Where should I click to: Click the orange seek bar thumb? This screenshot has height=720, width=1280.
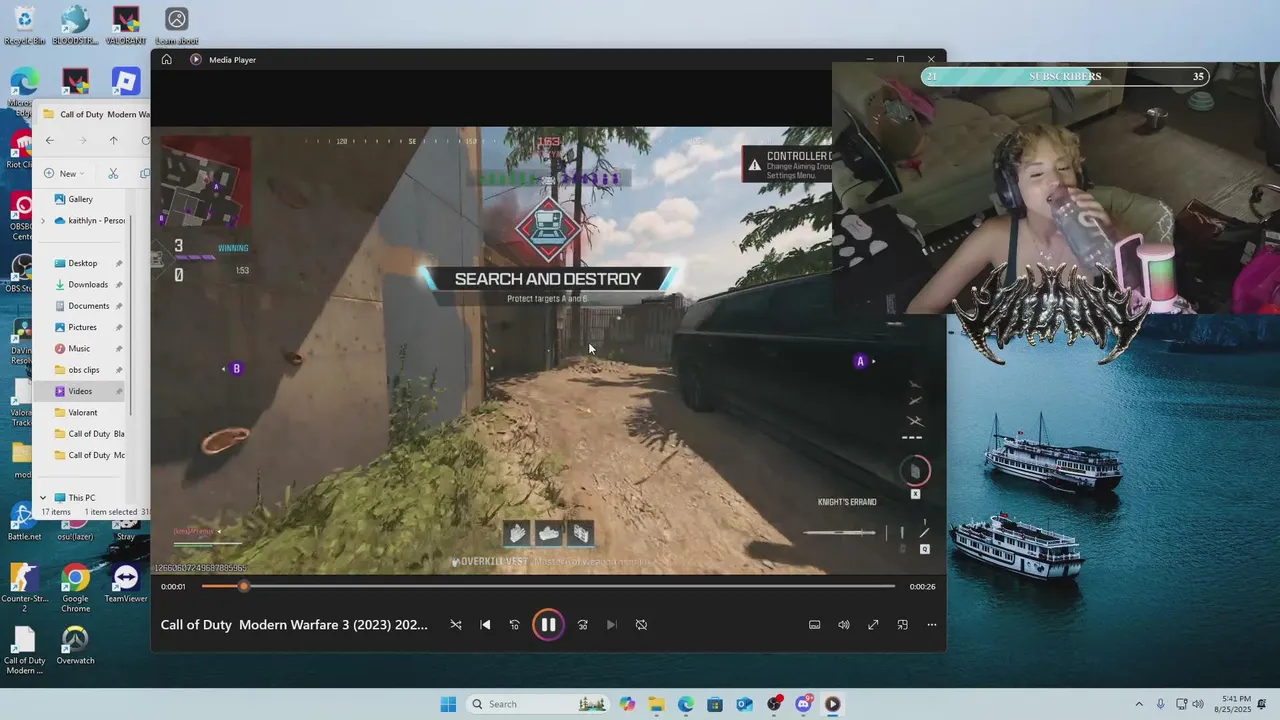[x=243, y=586]
